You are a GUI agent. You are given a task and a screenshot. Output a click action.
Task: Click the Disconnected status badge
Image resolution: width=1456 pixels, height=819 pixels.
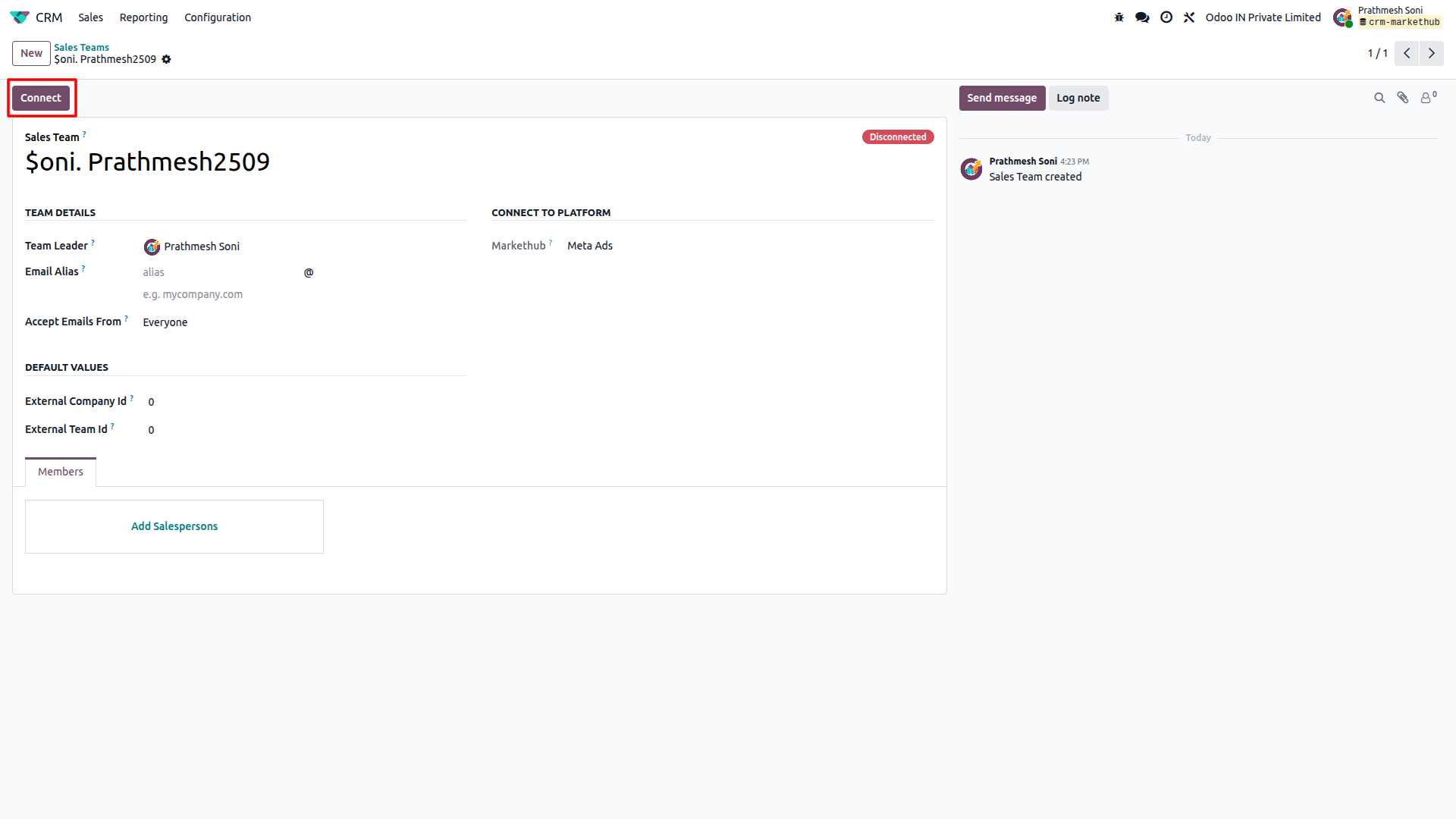click(898, 137)
